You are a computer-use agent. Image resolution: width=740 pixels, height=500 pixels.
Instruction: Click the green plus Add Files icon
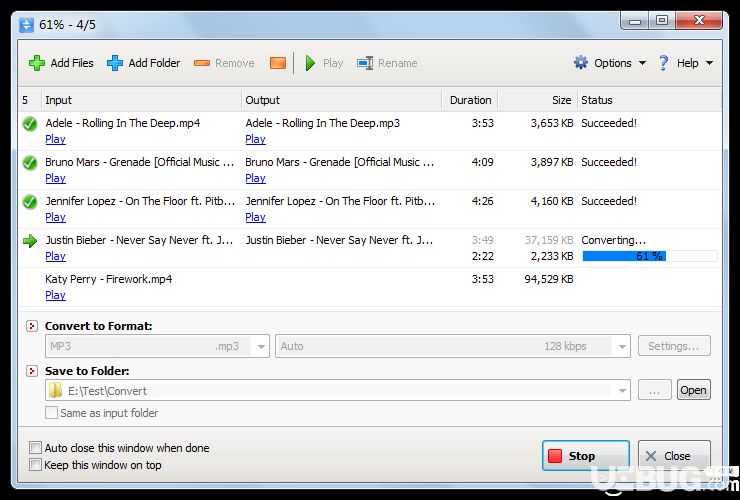coord(37,63)
